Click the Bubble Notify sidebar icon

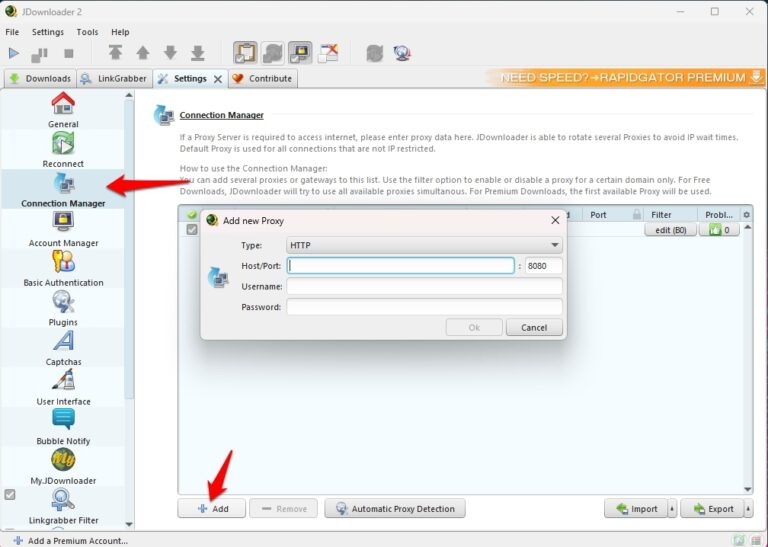63,420
